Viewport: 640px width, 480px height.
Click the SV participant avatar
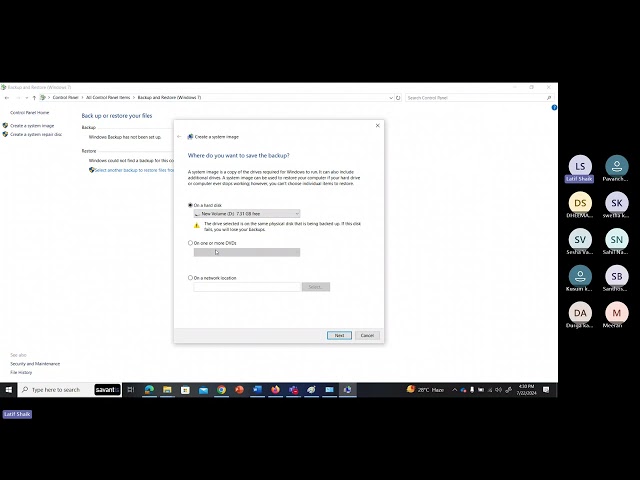tap(580, 240)
